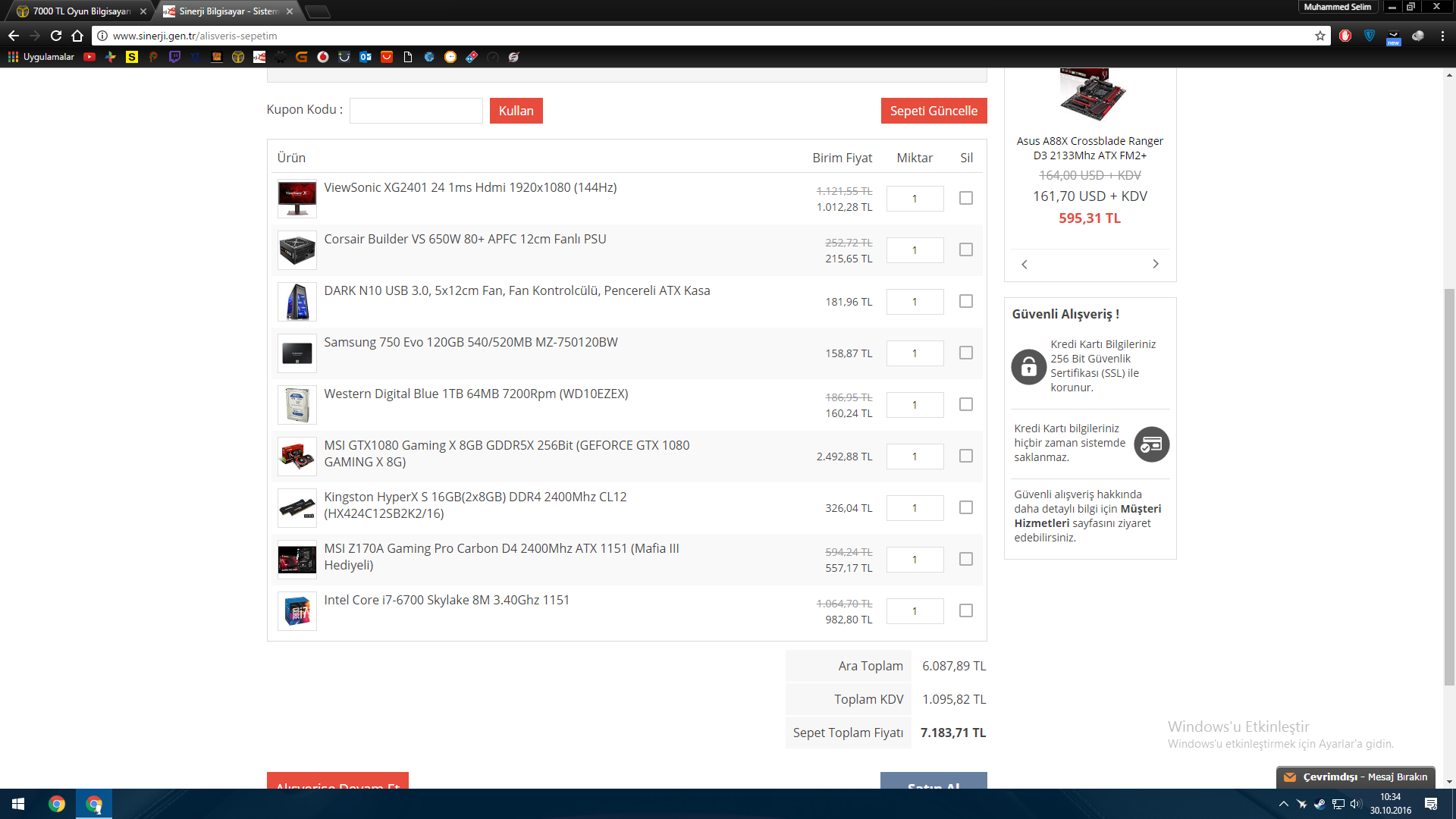Click the Outlook bookmark icon
The image size is (1456, 819).
366,57
